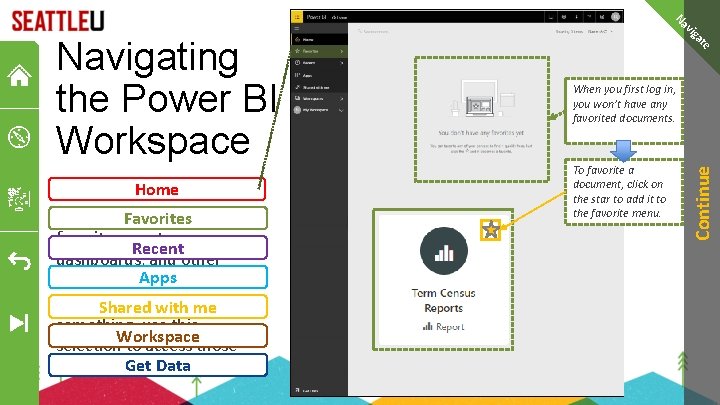
Task: Toggle Power BI hamburger navigation menu
Action: click(x=297, y=28)
